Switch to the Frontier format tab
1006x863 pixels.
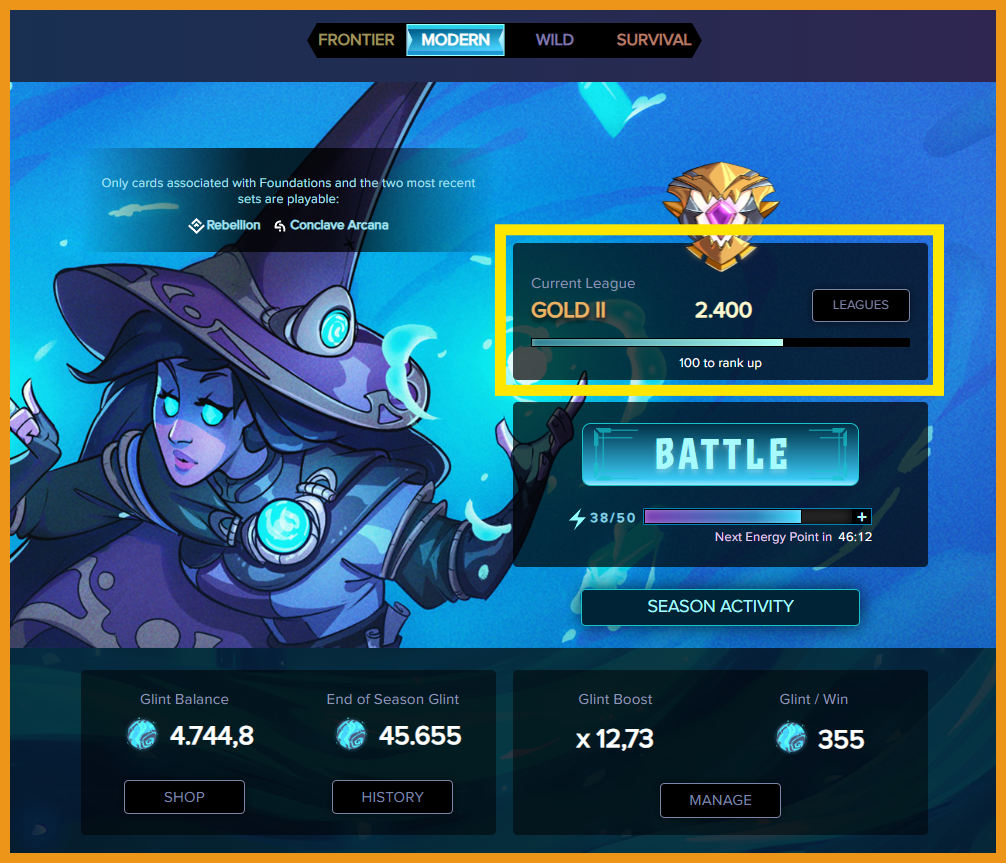click(356, 40)
